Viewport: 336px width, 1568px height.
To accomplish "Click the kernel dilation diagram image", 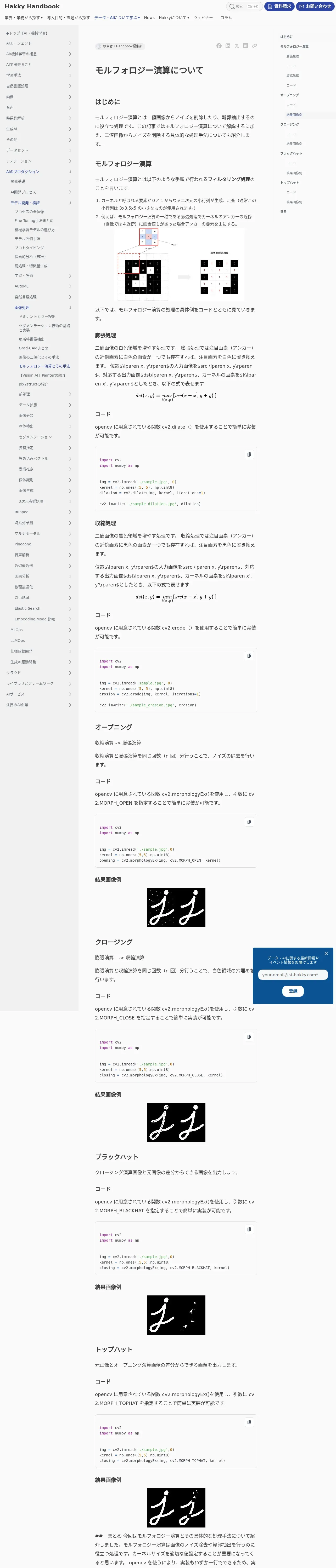I will click(179, 264).
